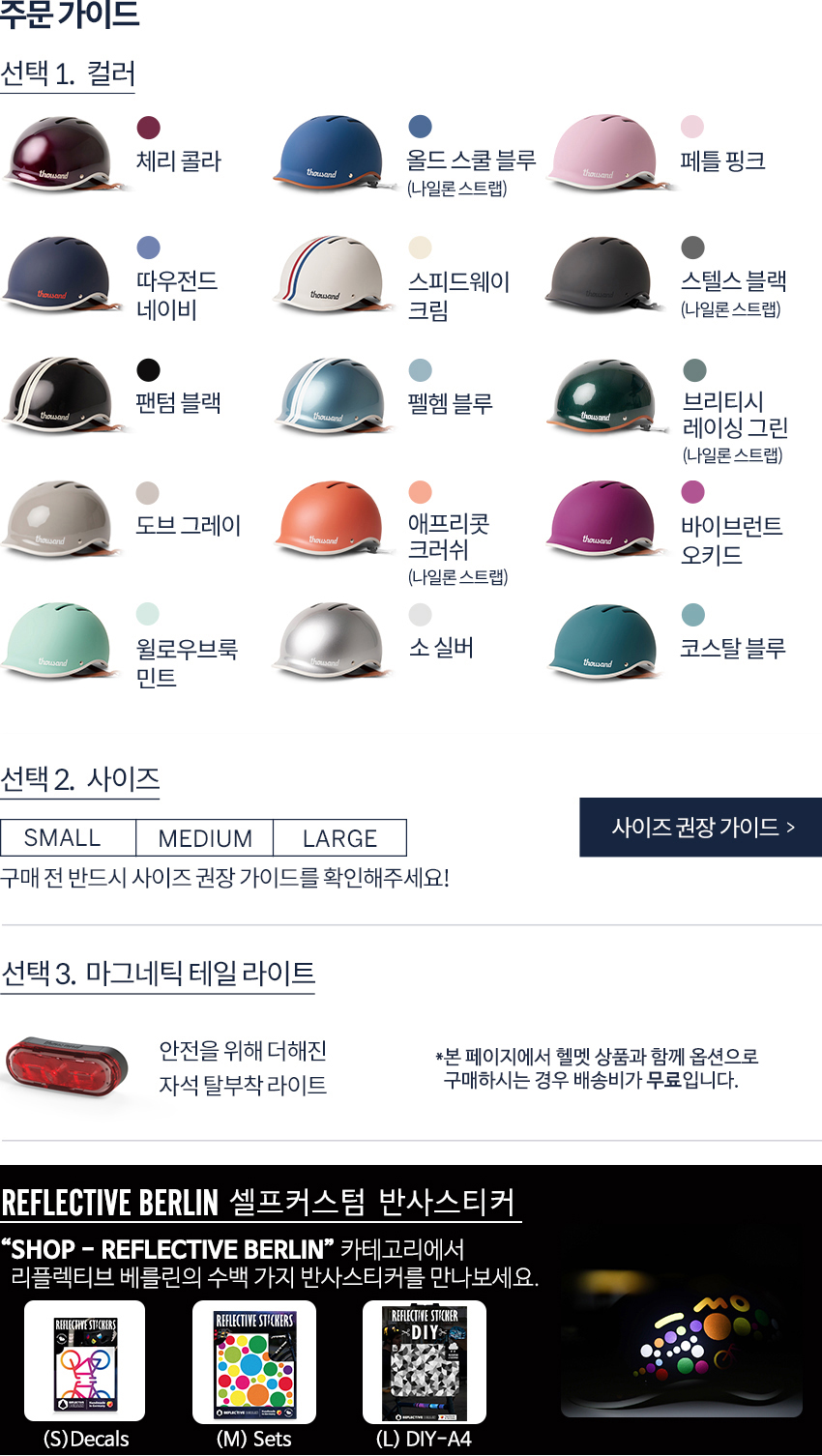This screenshot has height=1456, width=822.
Task: Open the (S) Decals sticker thumbnail
Action: 85,1361
